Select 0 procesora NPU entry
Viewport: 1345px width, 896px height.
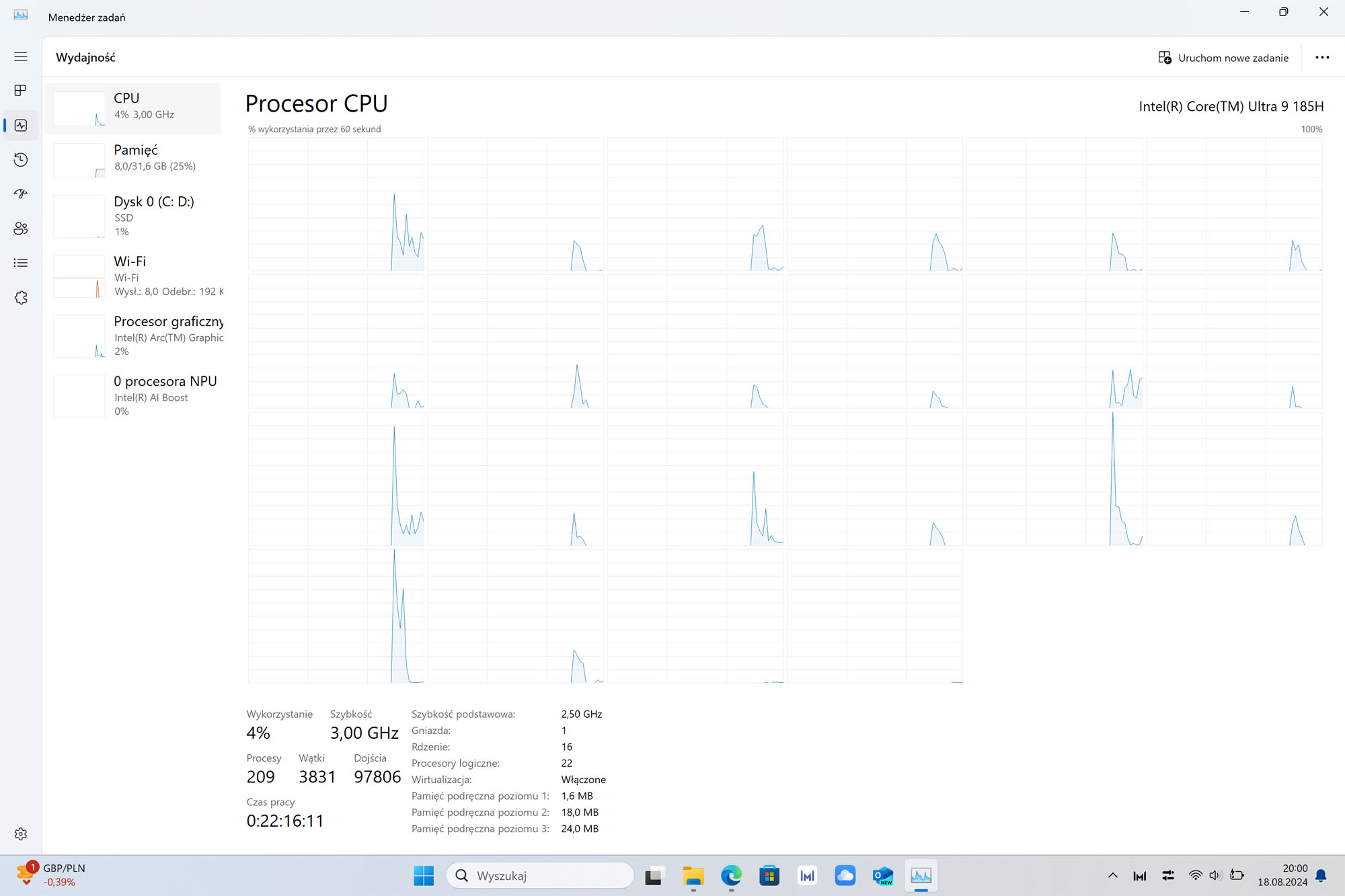pyautogui.click(x=132, y=396)
